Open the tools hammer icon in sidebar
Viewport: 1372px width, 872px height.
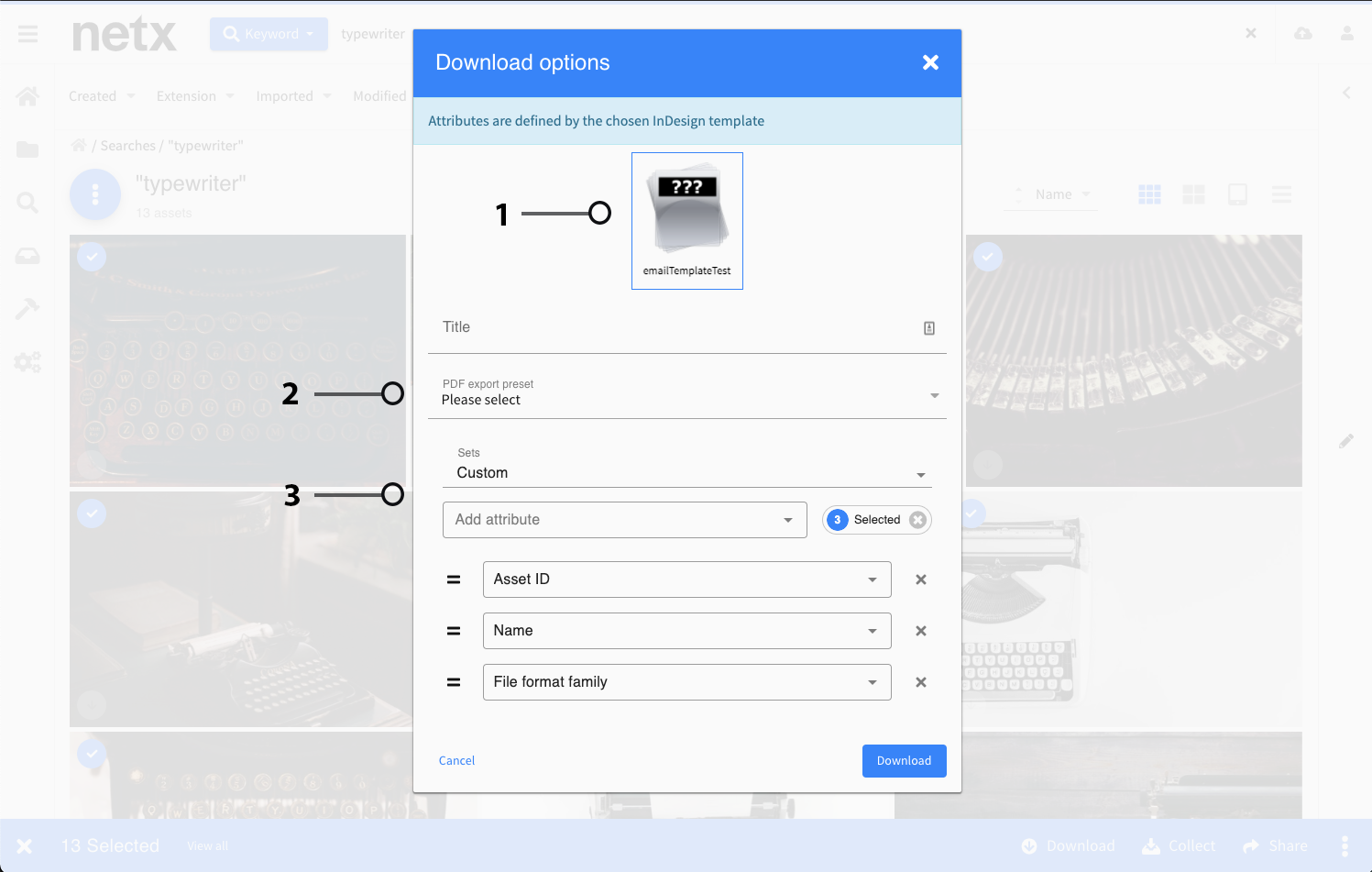[x=27, y=309]
